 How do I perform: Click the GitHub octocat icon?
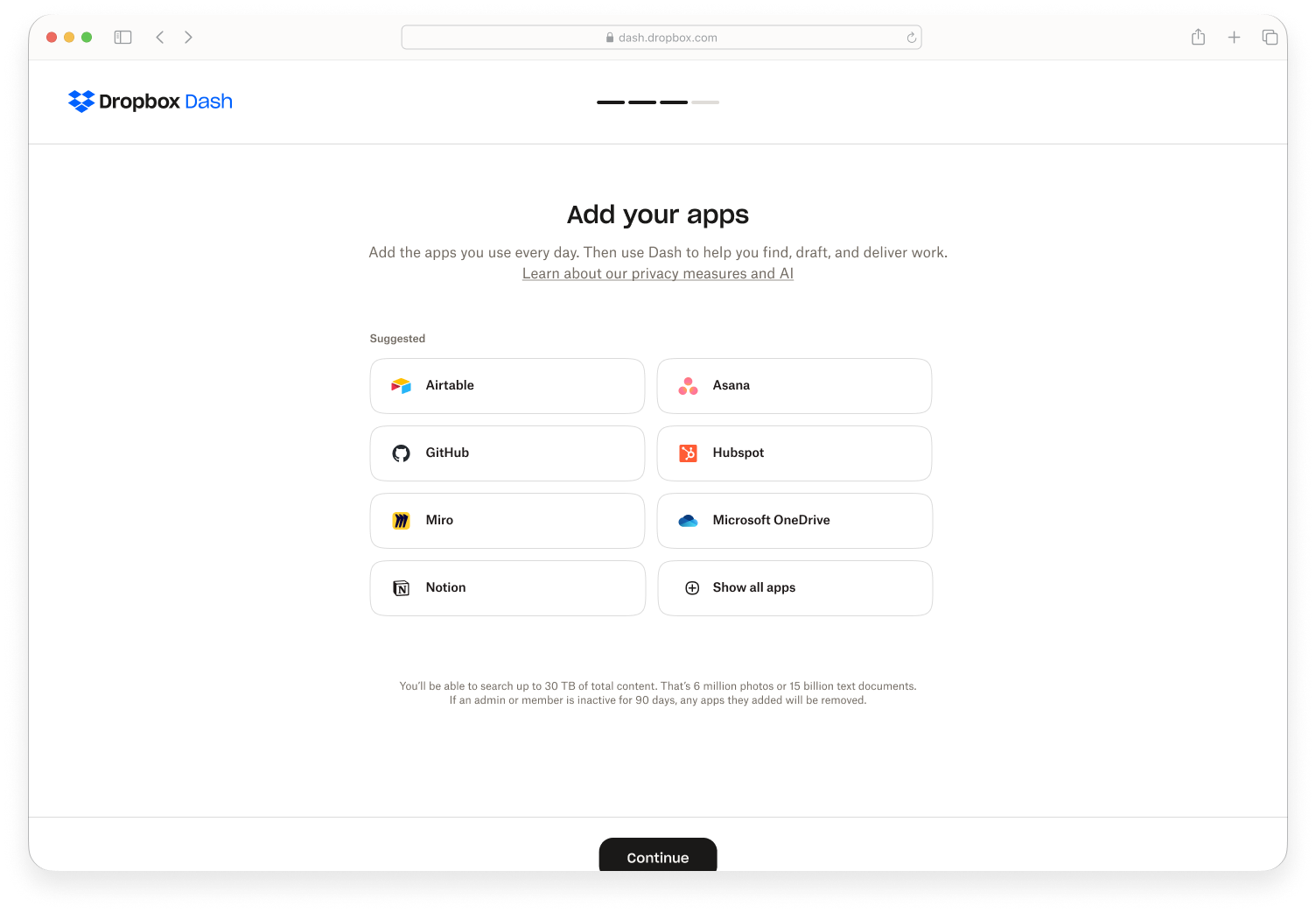tap(401, 453)
